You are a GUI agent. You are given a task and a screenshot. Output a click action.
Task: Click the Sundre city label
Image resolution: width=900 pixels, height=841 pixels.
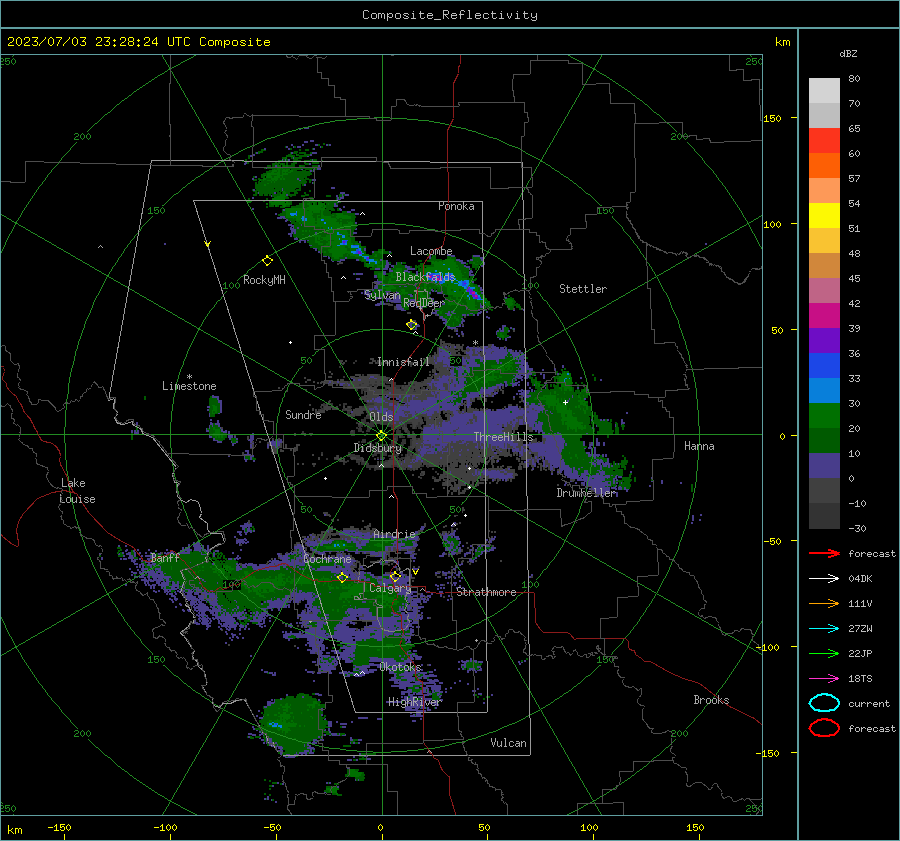coord(303,414)
